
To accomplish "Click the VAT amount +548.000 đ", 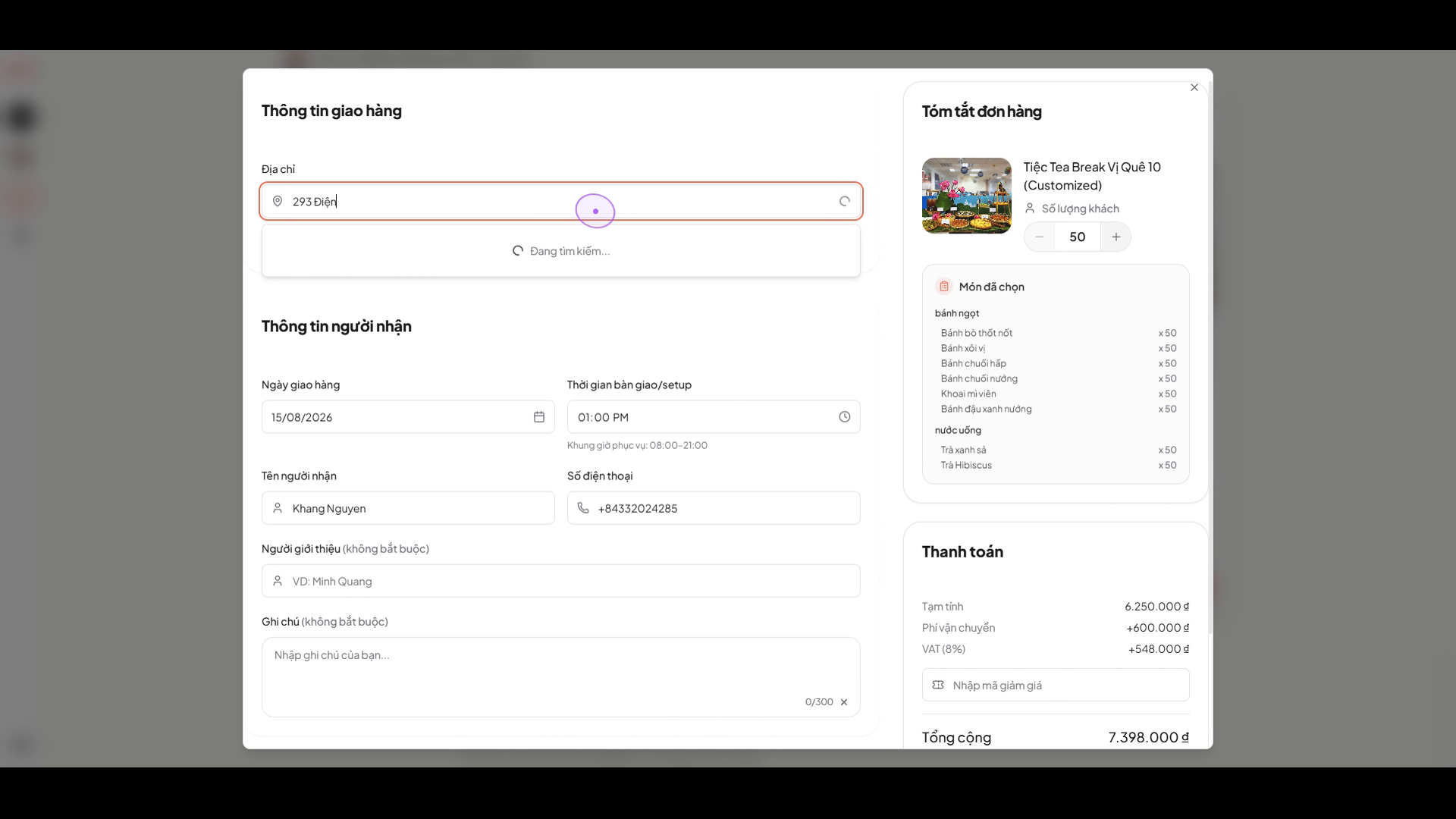I will [x=1159, y=649].
